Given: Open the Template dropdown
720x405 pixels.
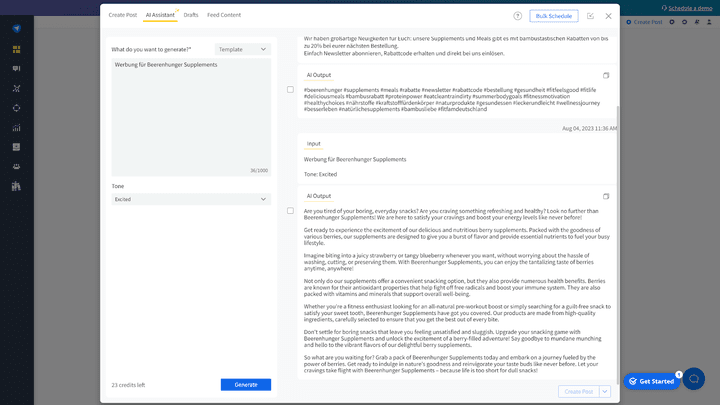Looking at the screenshot, I should coord(243,49).
